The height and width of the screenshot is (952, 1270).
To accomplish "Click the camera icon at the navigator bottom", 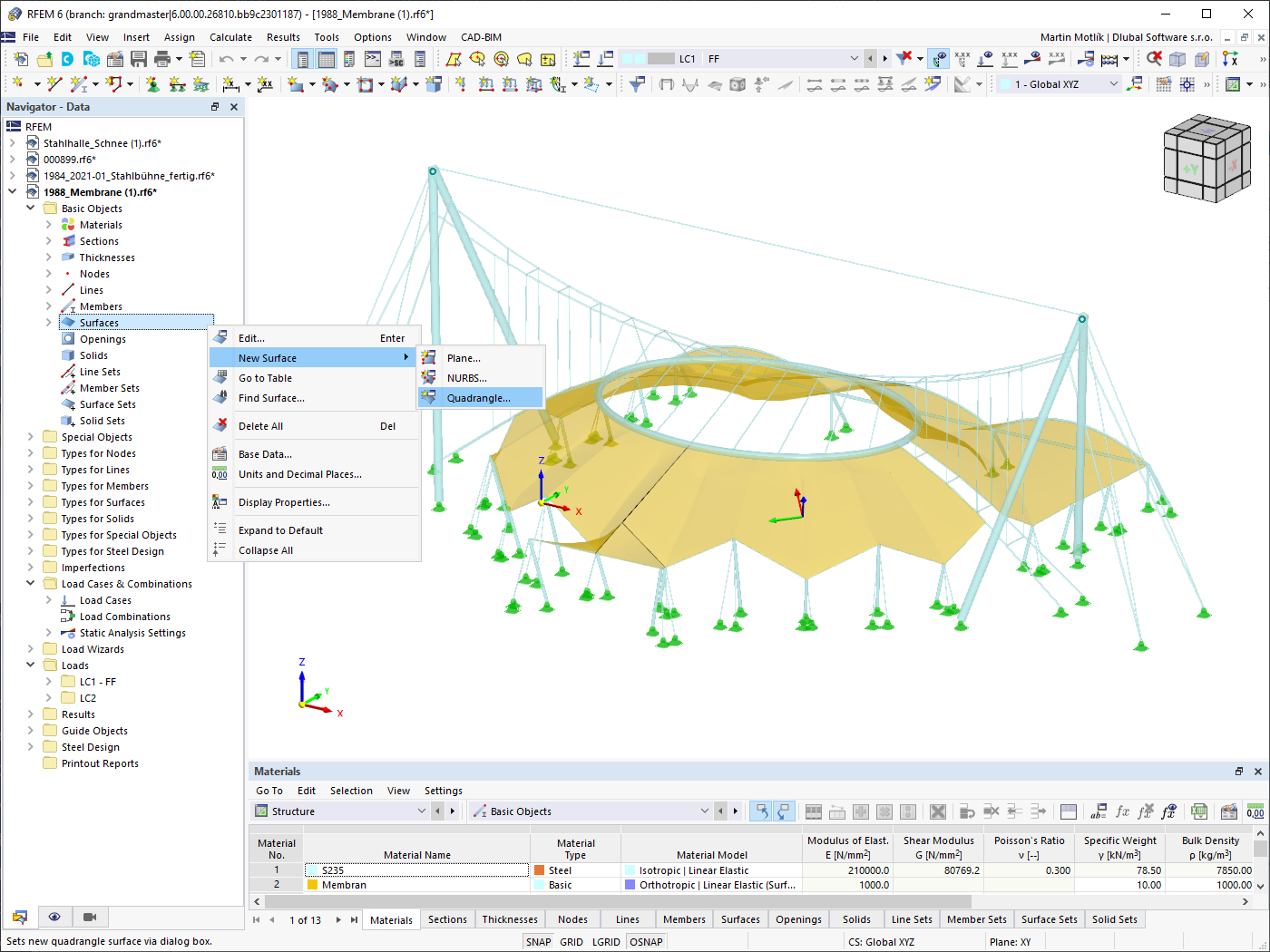I will click(90, 917).
